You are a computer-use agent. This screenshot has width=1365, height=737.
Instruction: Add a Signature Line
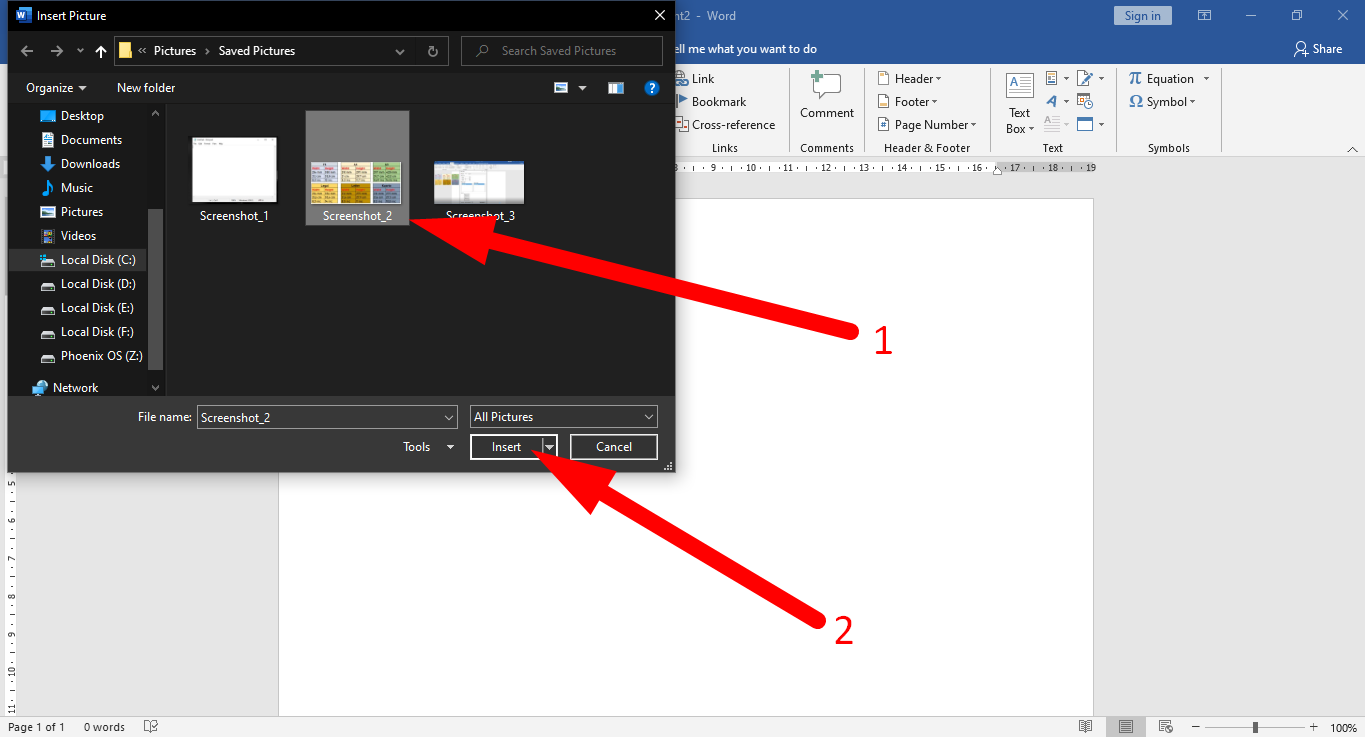click(1085, 78)
